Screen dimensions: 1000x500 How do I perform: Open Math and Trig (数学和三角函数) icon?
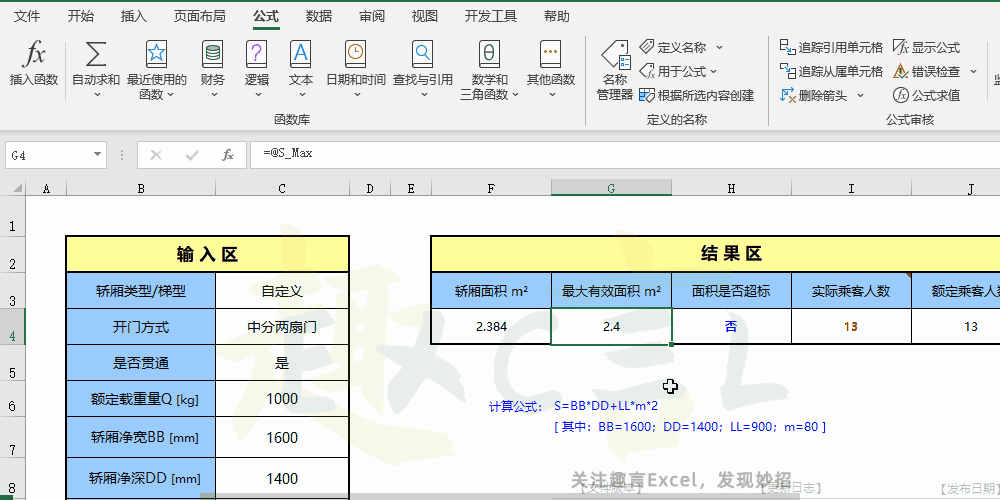tap(489, 54)
